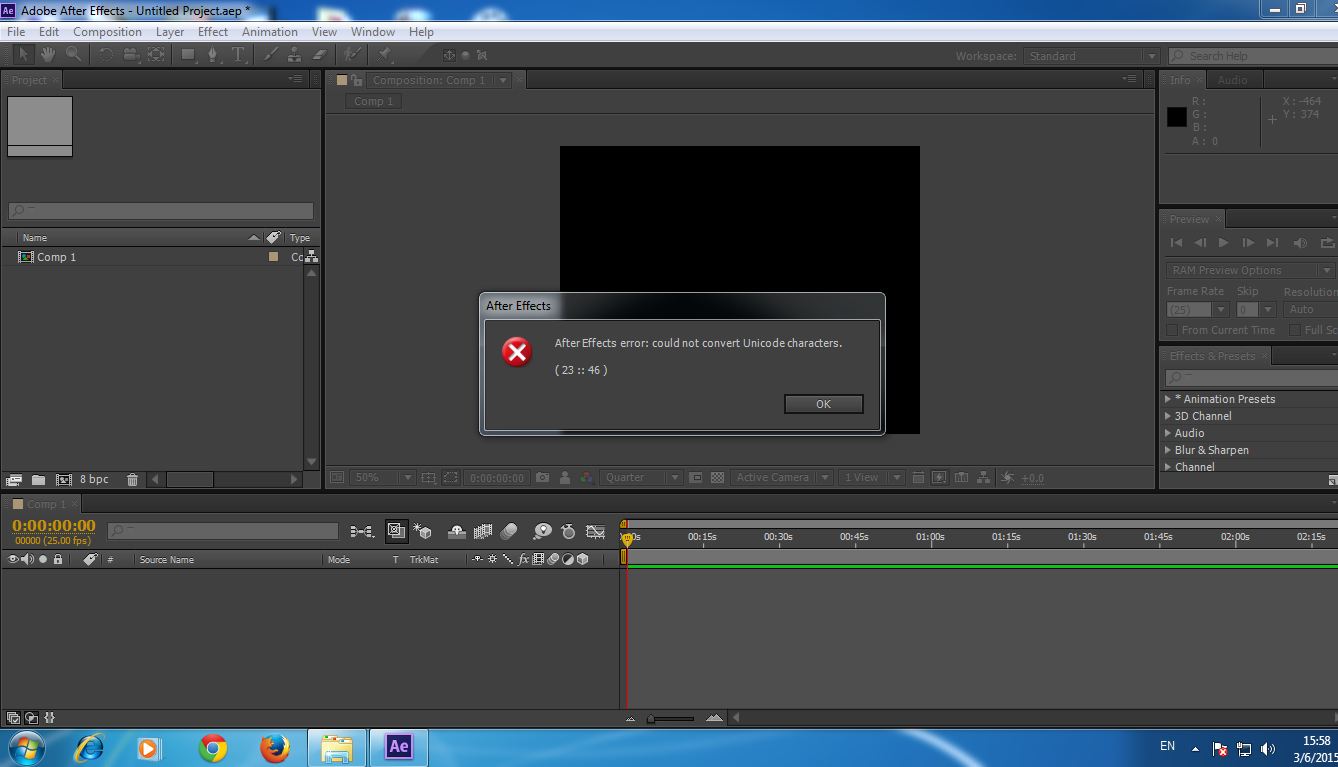Viewport: 1338px width, 767px height.
Task: Expand Animation Presets category
Action: (1168, 399)
